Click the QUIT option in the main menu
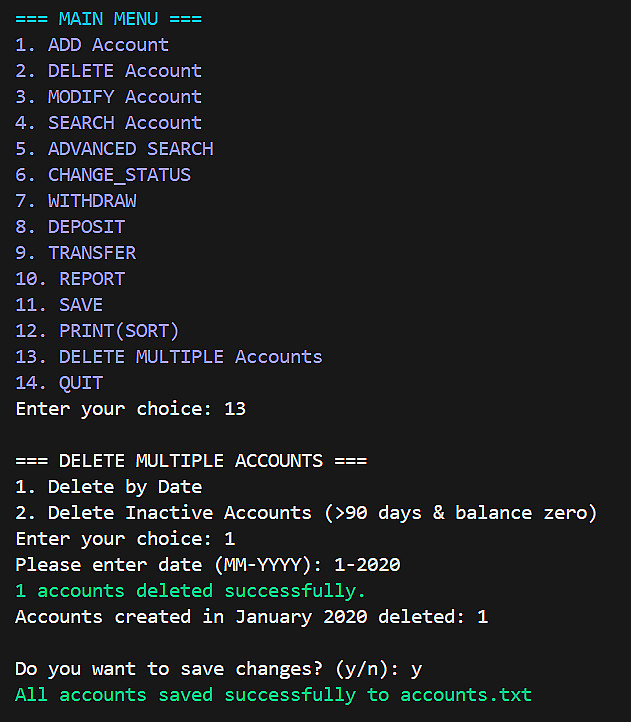Viewport: 631px width, 722px height. pyautogui.click(x=59, y=383)
